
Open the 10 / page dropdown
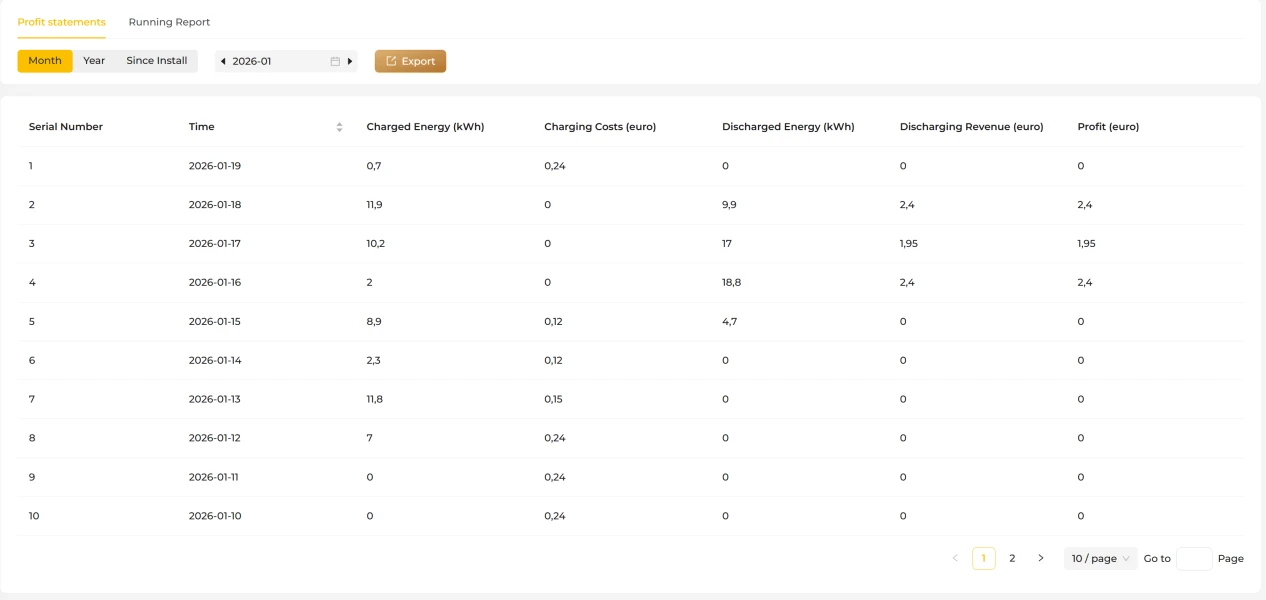pyautogui.click(x=1100, y=558)
